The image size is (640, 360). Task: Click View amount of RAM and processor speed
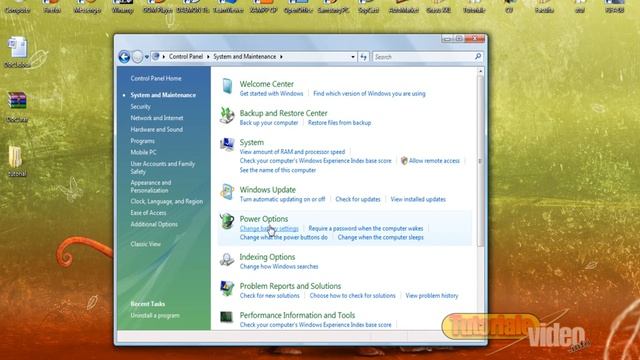(292, 152)
